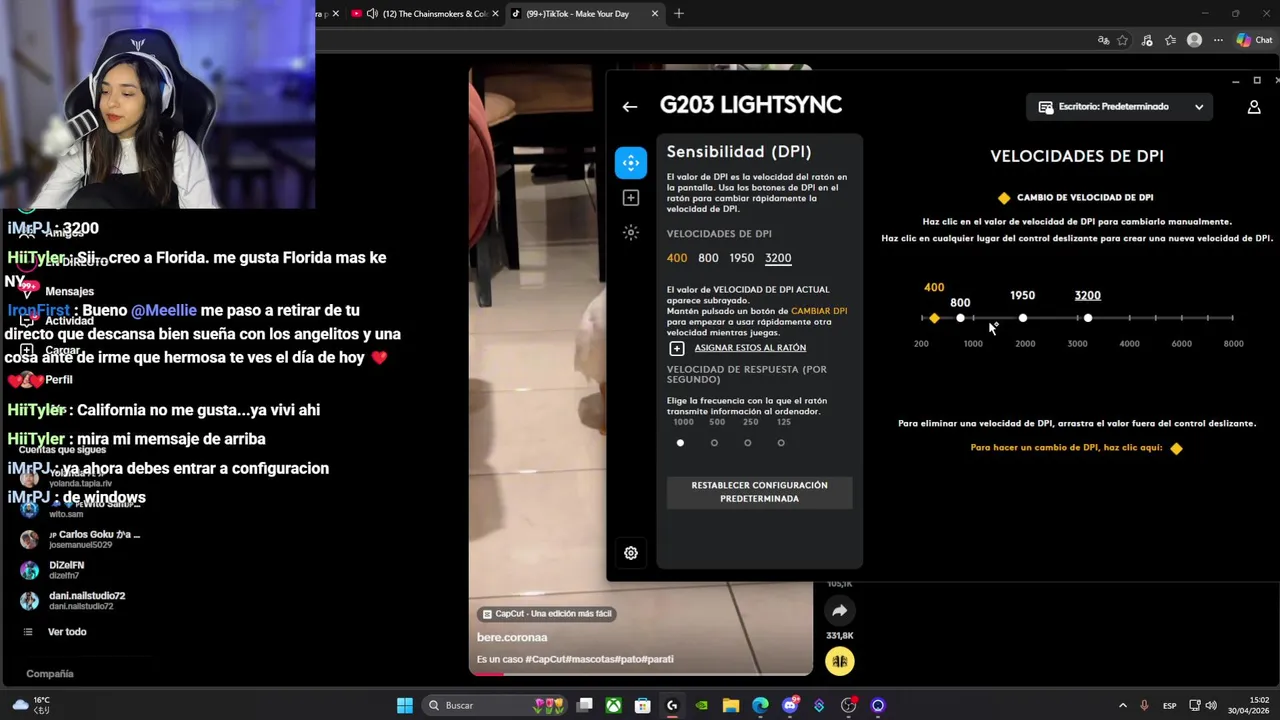Select the 800 DPI speed in list
The image size is (1280, 720).
[708, 258]
